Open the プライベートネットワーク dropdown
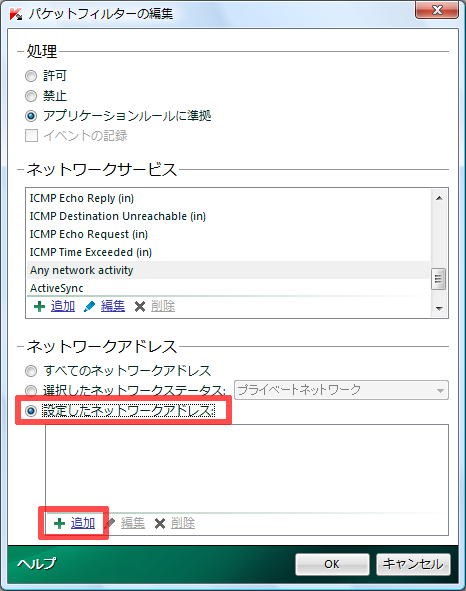The image size is (466, 591). (x=341, y=390)
